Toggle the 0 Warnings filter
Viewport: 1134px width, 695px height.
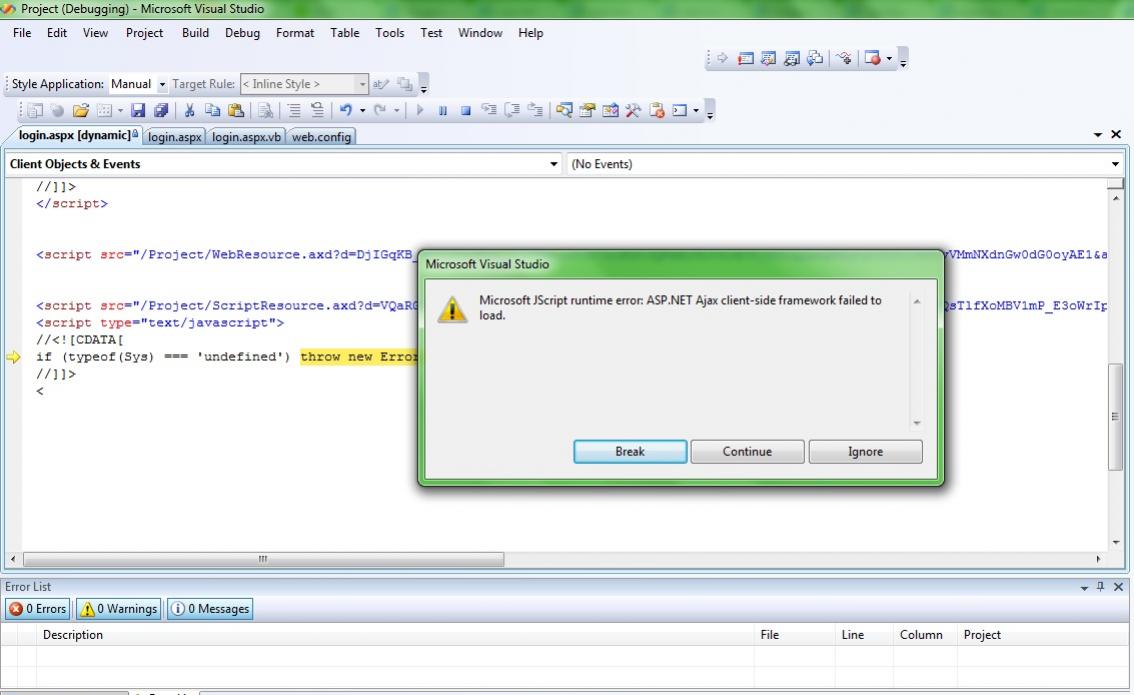pos(119,609)
